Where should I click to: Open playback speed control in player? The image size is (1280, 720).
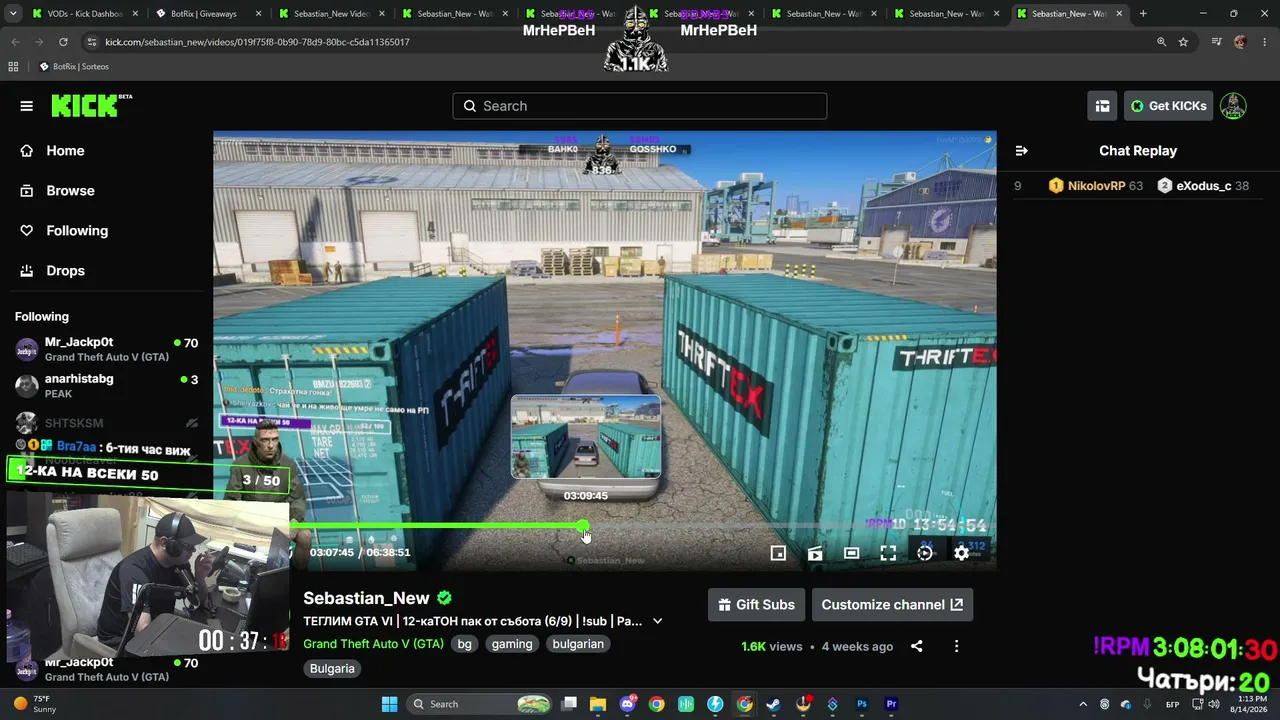(925, 553)
